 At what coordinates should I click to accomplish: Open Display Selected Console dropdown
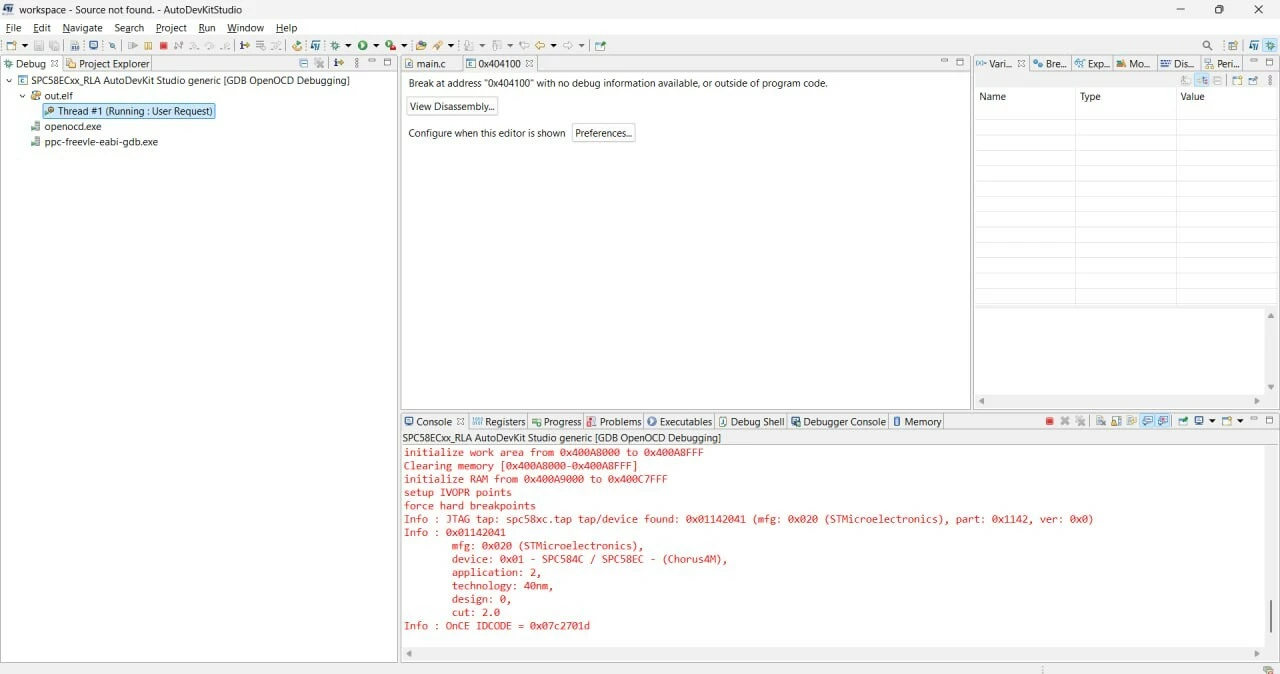click(1212, 421)
